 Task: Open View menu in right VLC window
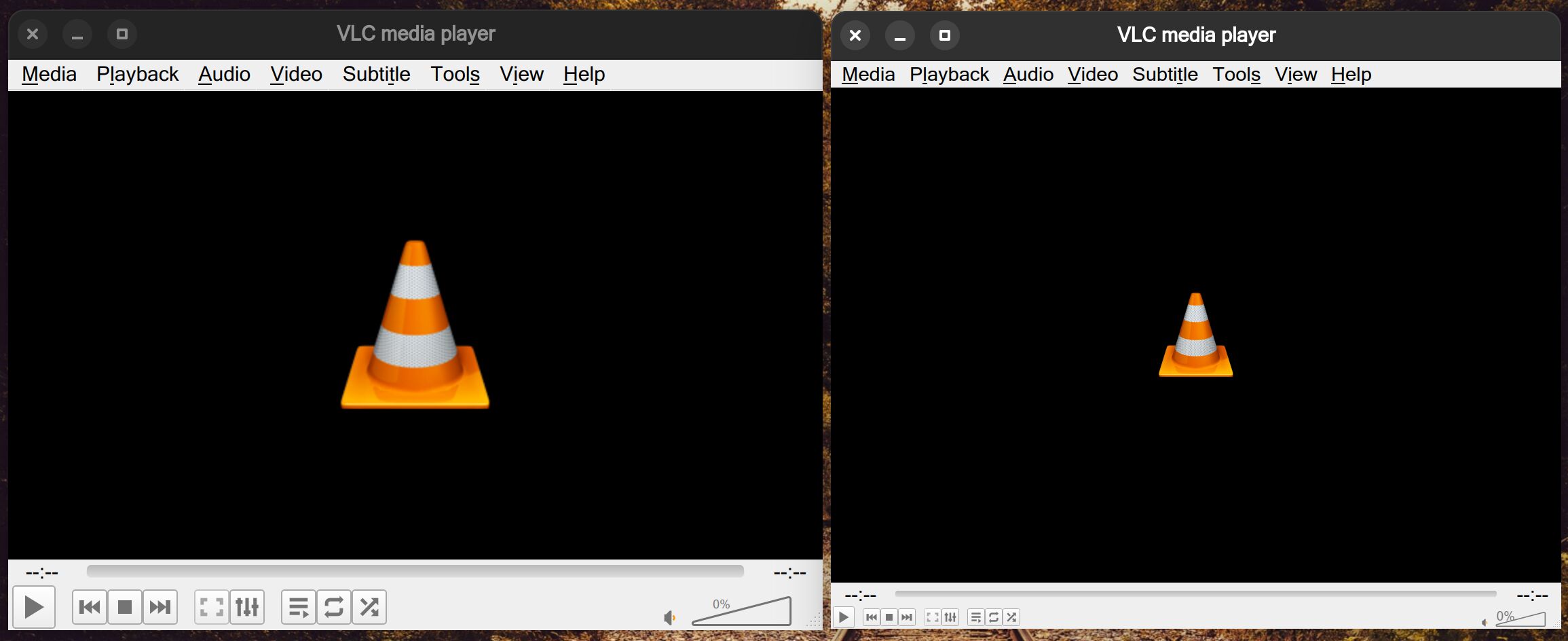pyautogui.click(x=1296, y=74)
